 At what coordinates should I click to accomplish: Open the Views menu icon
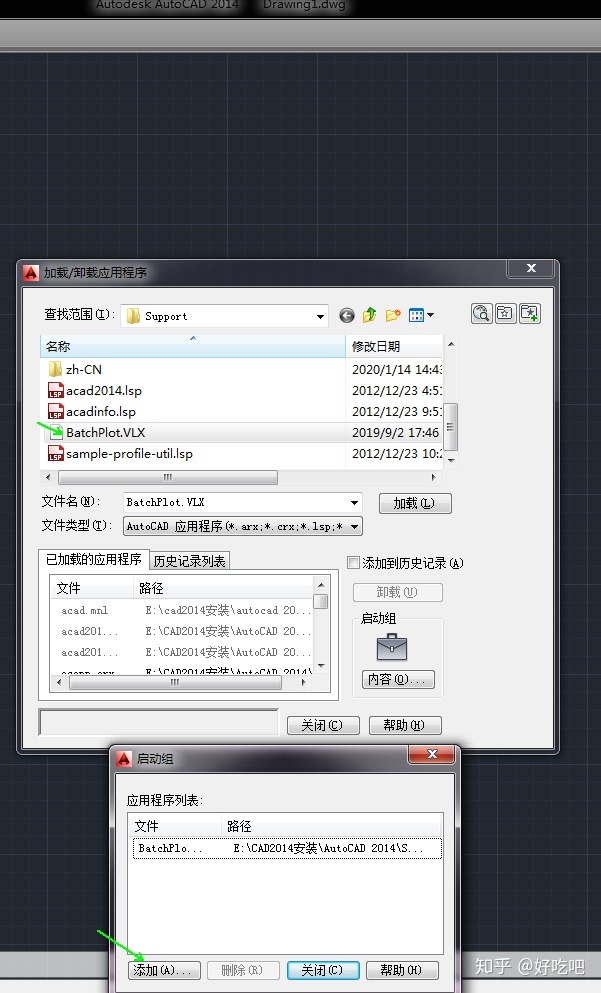[421, 315]
